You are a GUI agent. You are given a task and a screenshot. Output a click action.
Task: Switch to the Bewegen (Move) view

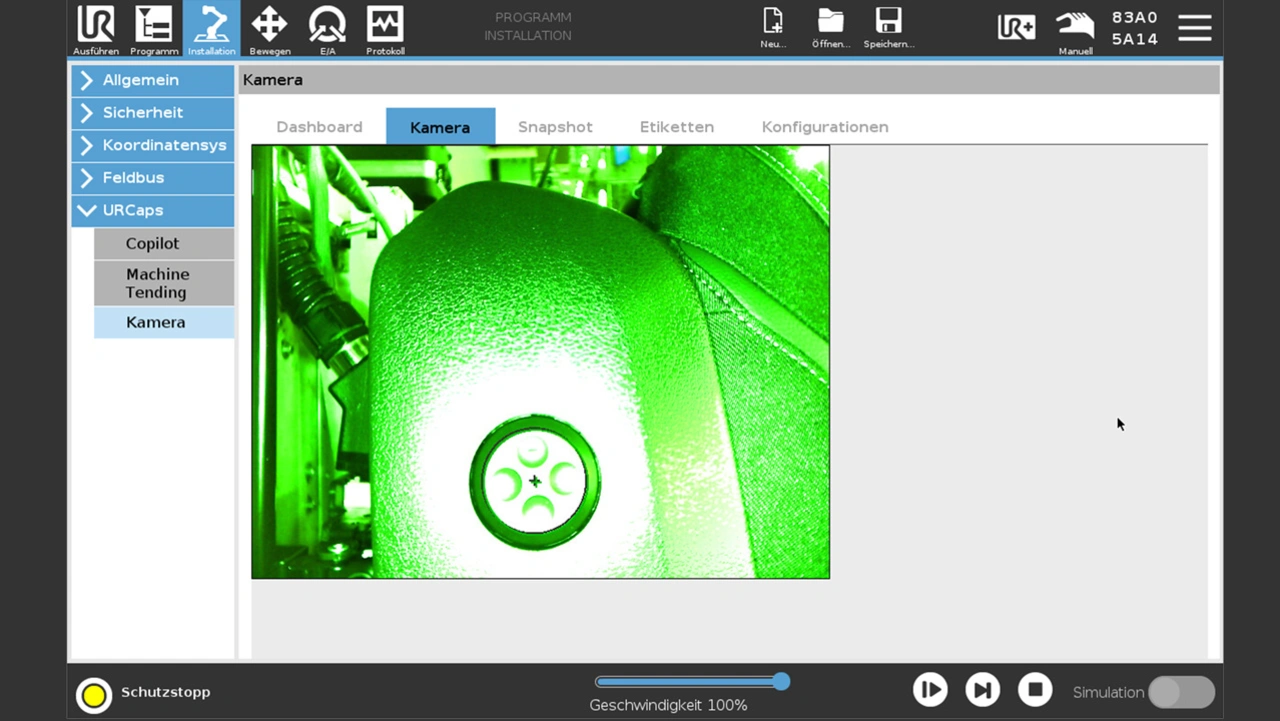click(269, 30)
